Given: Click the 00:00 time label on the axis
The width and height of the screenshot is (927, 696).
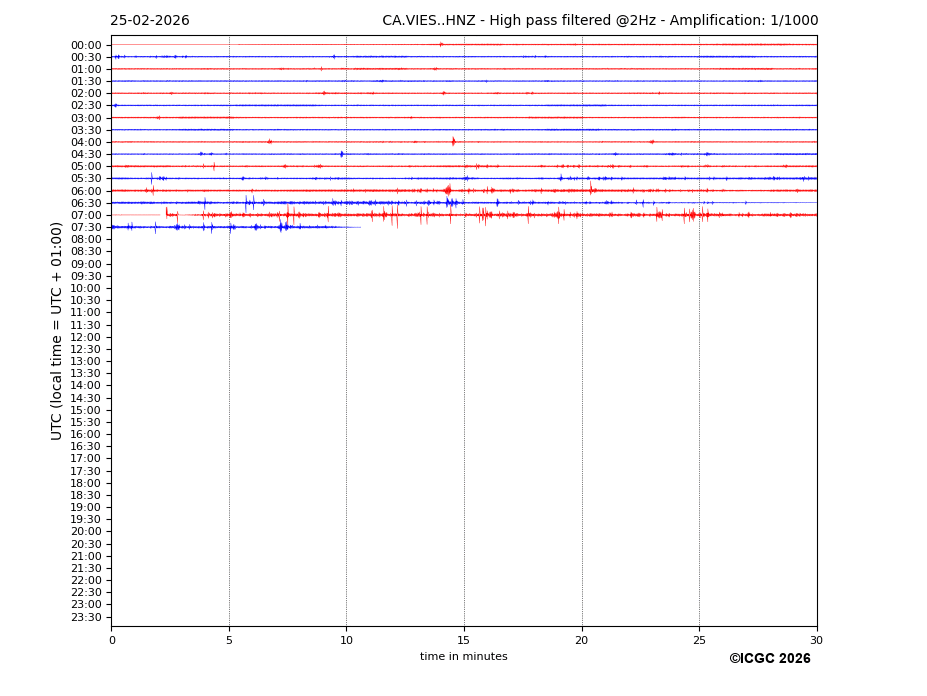Looking at the screenshot, I should tap(86, 45).
